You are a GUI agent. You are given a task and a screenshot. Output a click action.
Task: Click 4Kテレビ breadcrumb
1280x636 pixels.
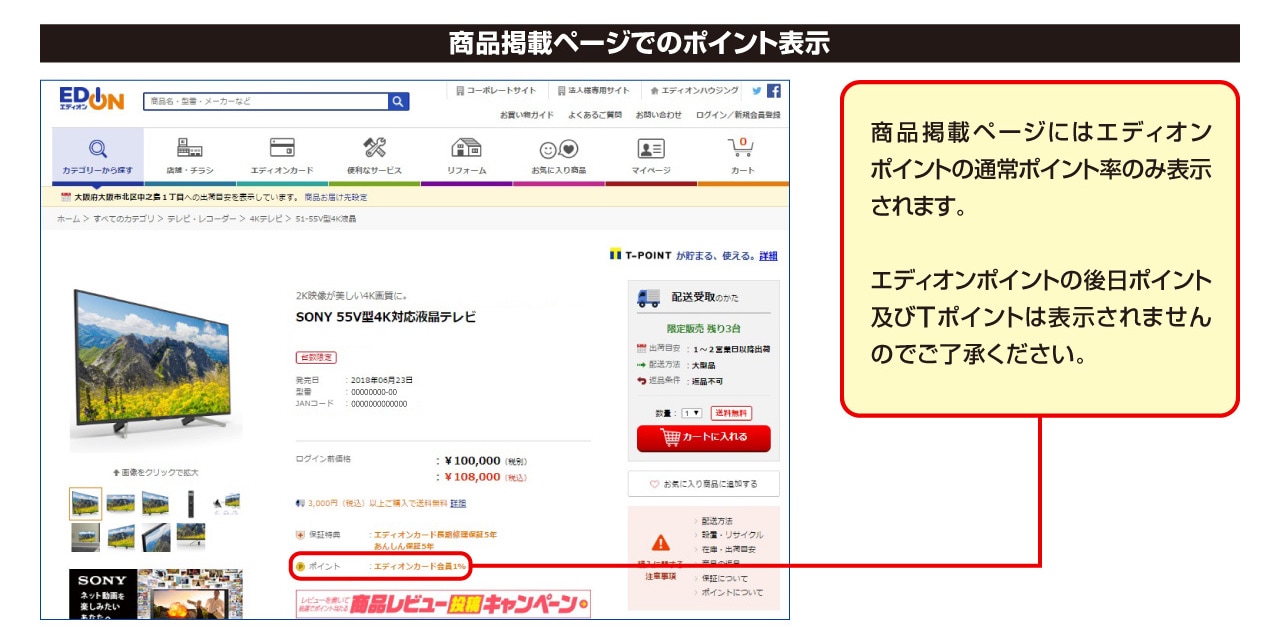click(267, 218)
